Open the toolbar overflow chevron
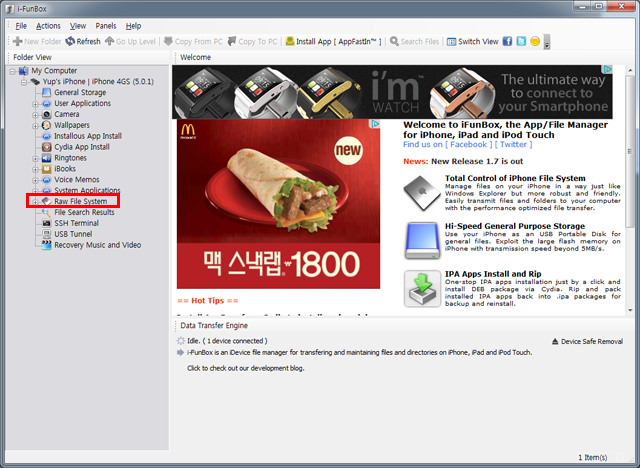Image resolution: width=640 pixels, height=468 pixels. coord(547,42)
